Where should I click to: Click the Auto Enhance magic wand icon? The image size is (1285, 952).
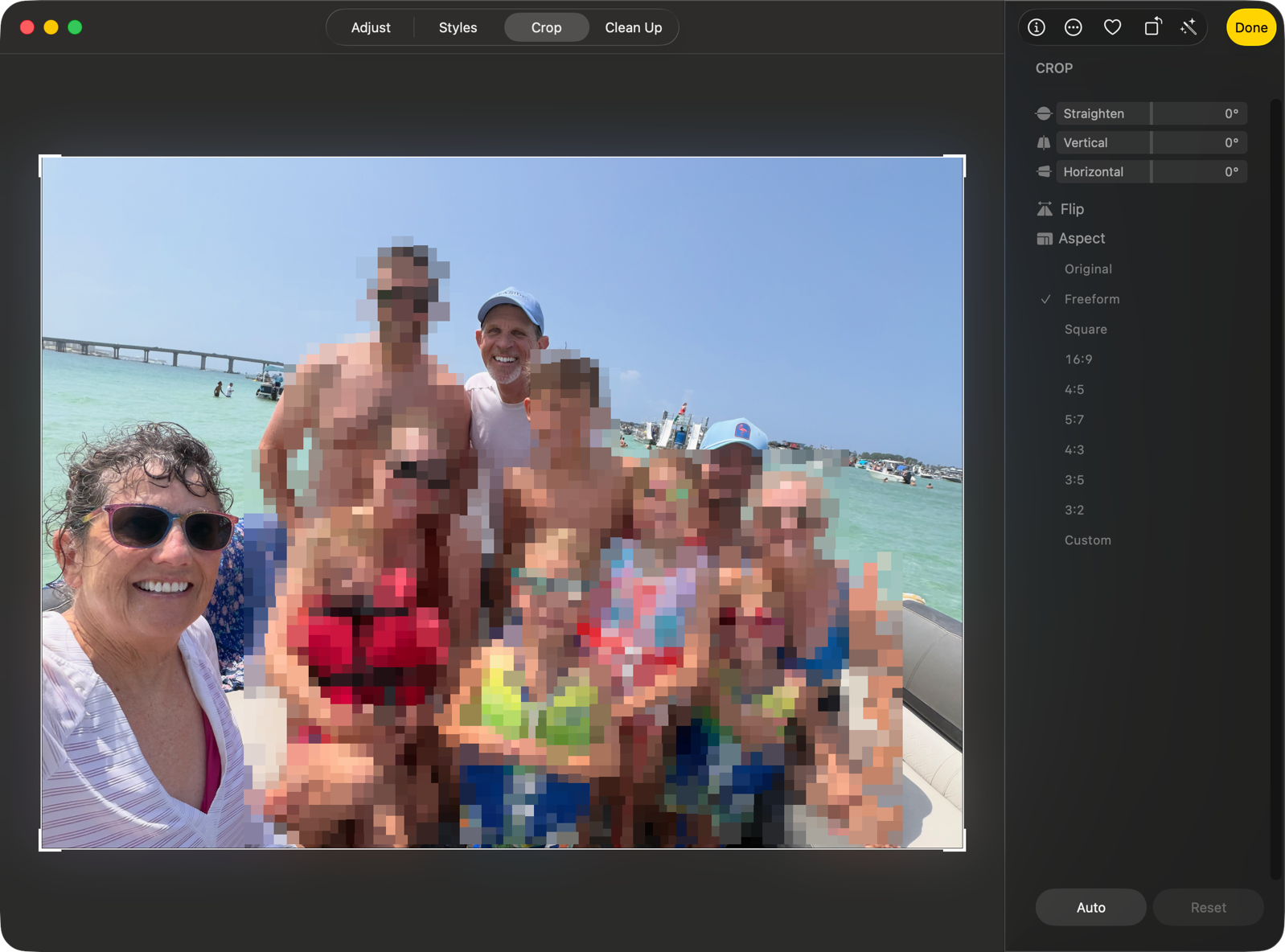pyautogui.click(x=1189, y=27)
